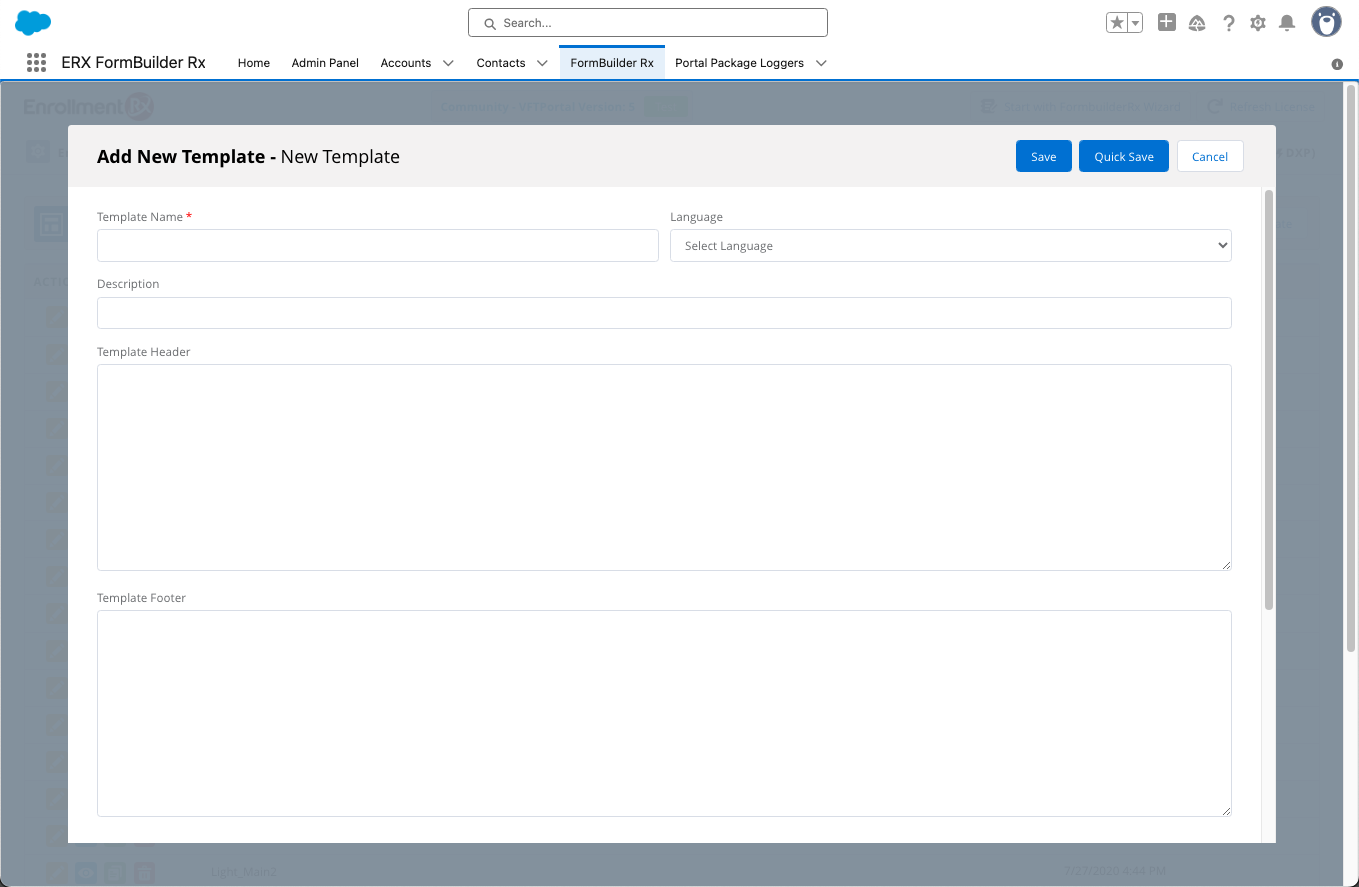Go to the Home tab
Viewport: 1359px width, 887px height.
click(254, 63)
